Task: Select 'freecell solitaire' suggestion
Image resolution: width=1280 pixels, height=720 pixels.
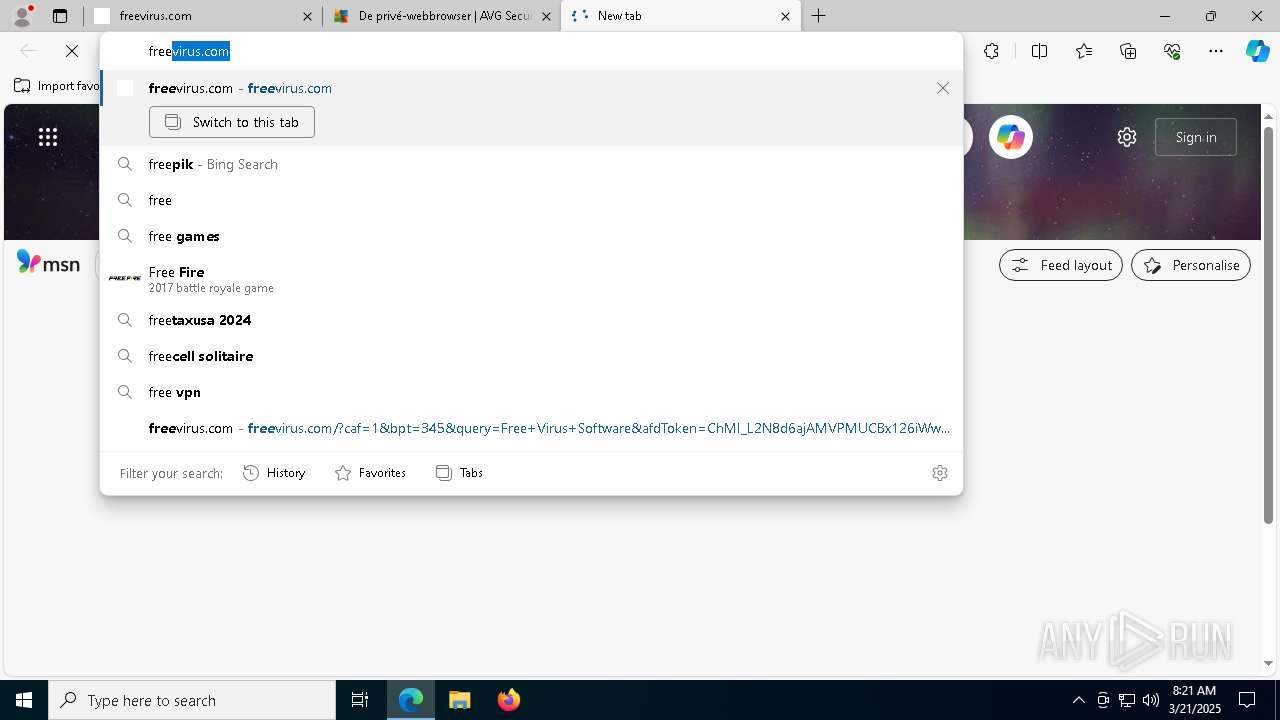Action: click(530, 356)
